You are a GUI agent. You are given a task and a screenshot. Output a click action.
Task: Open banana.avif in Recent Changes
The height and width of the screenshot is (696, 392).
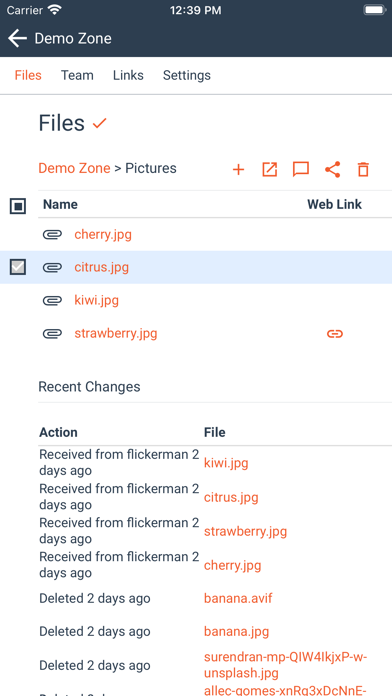(238, 598)
